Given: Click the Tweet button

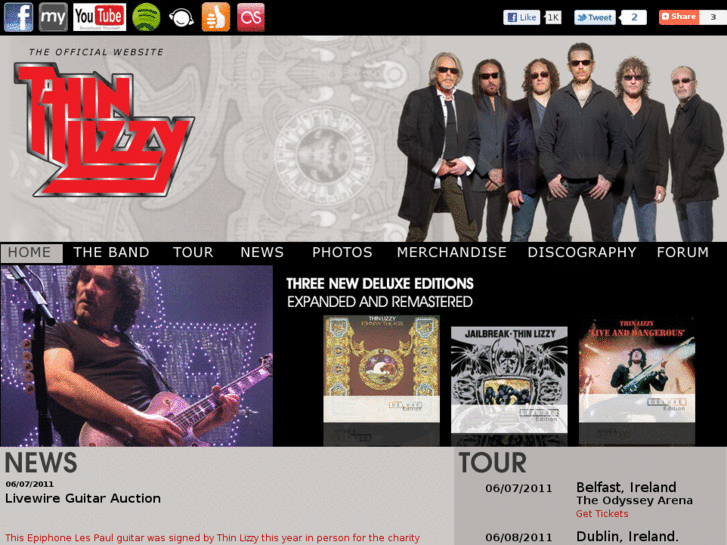Looking at the screenshot, I should 595,18.
